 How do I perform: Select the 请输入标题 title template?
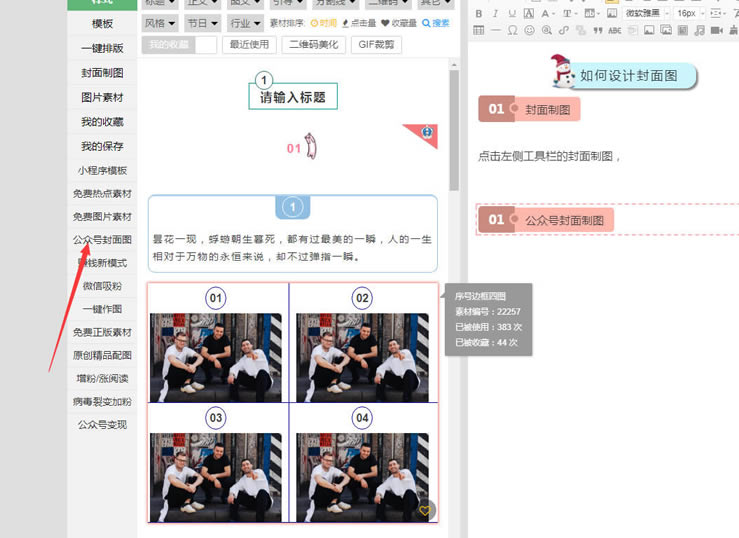point(293,92)
